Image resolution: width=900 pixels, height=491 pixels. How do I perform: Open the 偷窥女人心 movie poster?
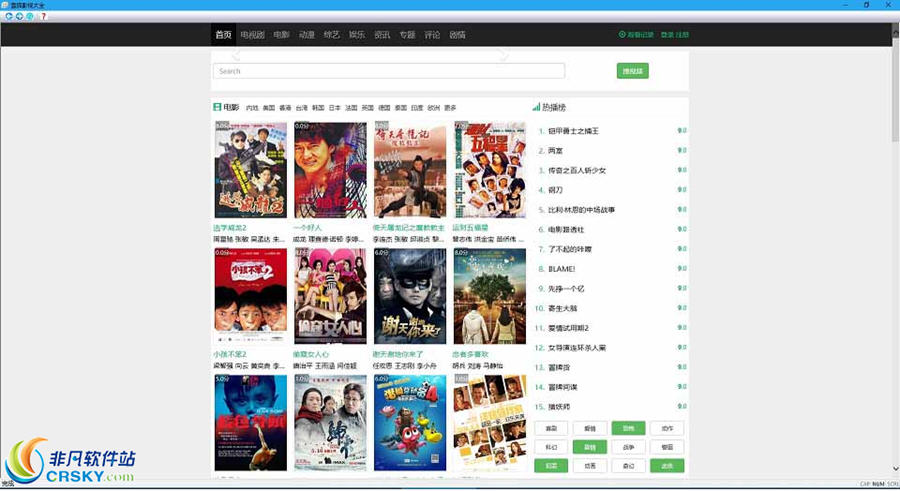click(330, 296)
